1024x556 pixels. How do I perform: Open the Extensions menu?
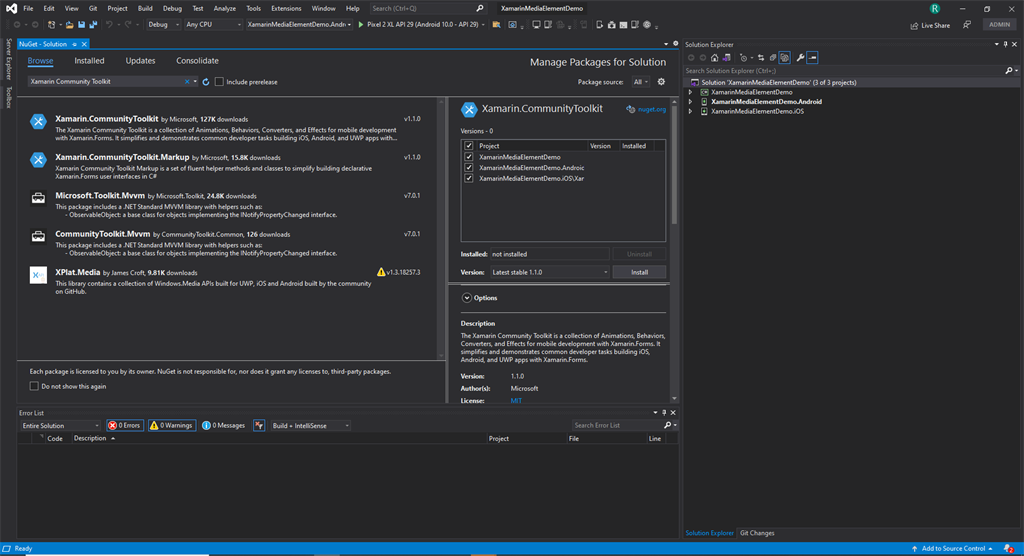[x=286, y=8]
